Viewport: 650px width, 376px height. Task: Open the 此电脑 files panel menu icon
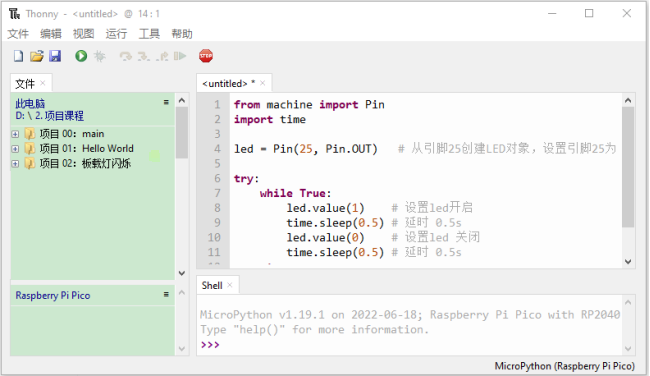tap(166, 102)
